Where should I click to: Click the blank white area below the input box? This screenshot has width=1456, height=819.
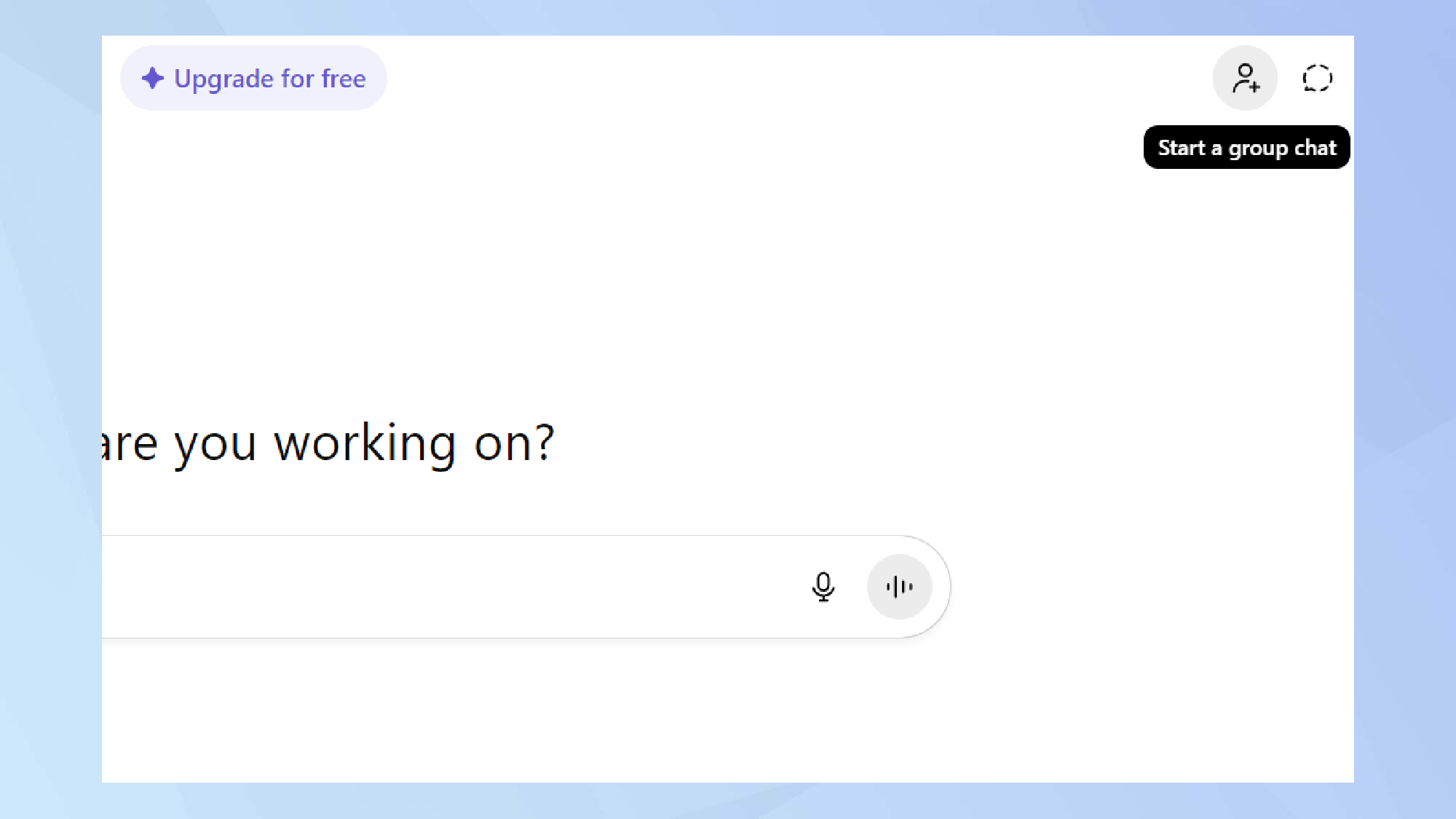[510, 713]
